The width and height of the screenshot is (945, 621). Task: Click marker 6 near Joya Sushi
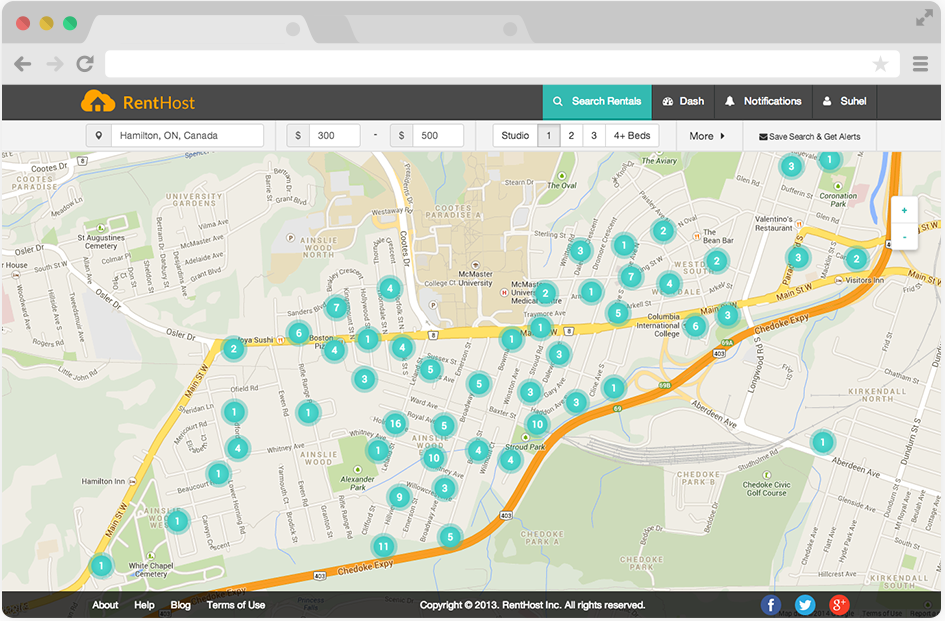(298, 333)
